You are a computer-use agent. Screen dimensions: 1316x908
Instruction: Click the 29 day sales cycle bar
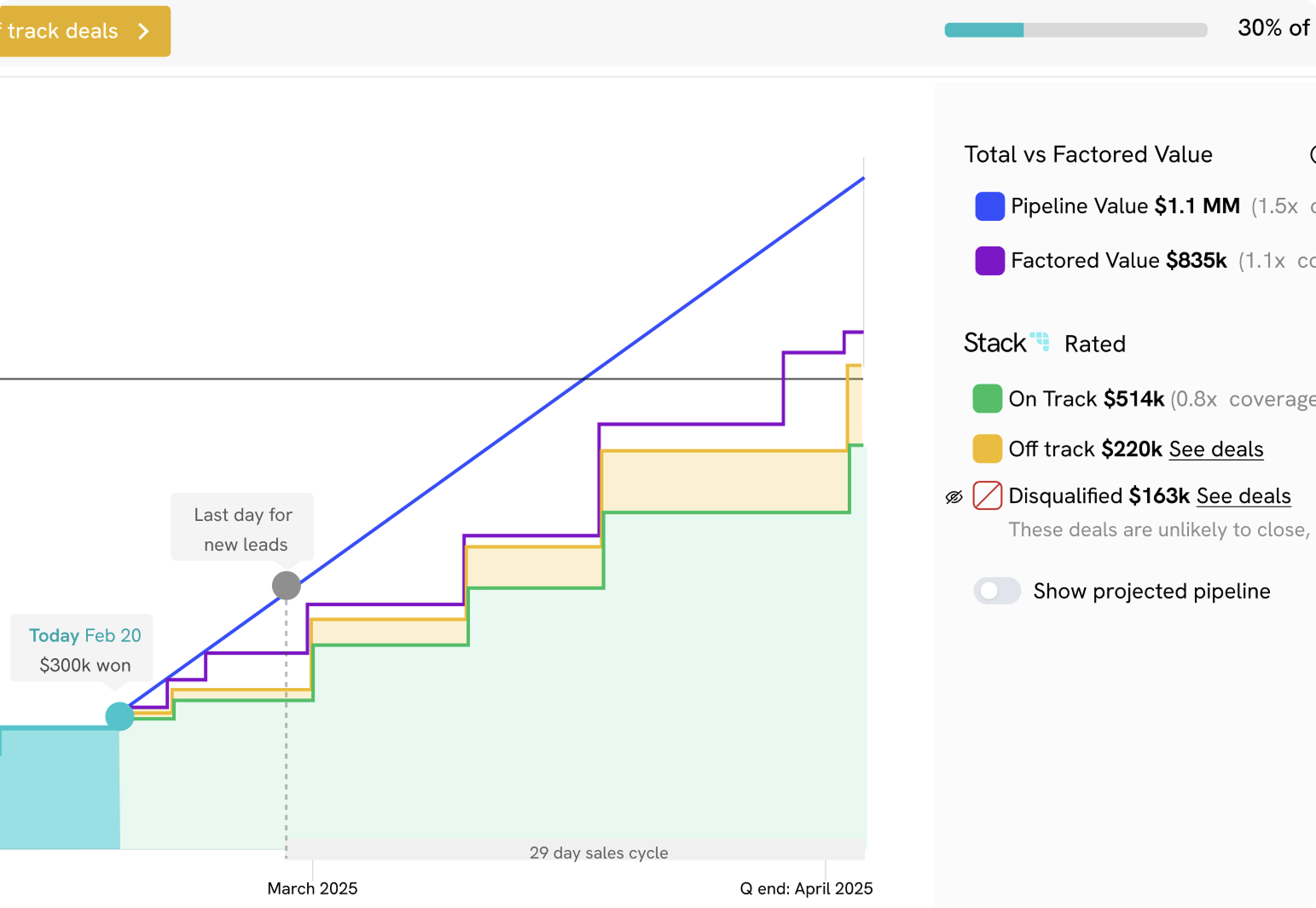pos(599,853)
